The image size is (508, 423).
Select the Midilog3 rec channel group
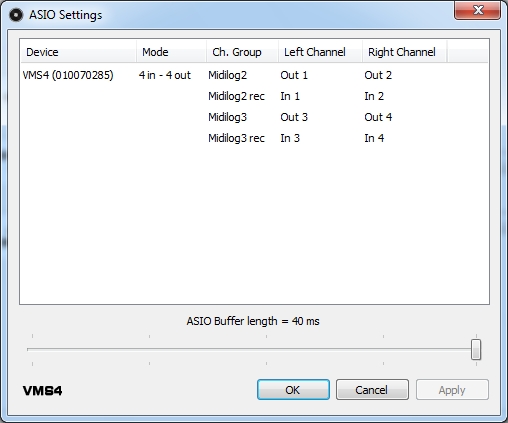(236, 138)
